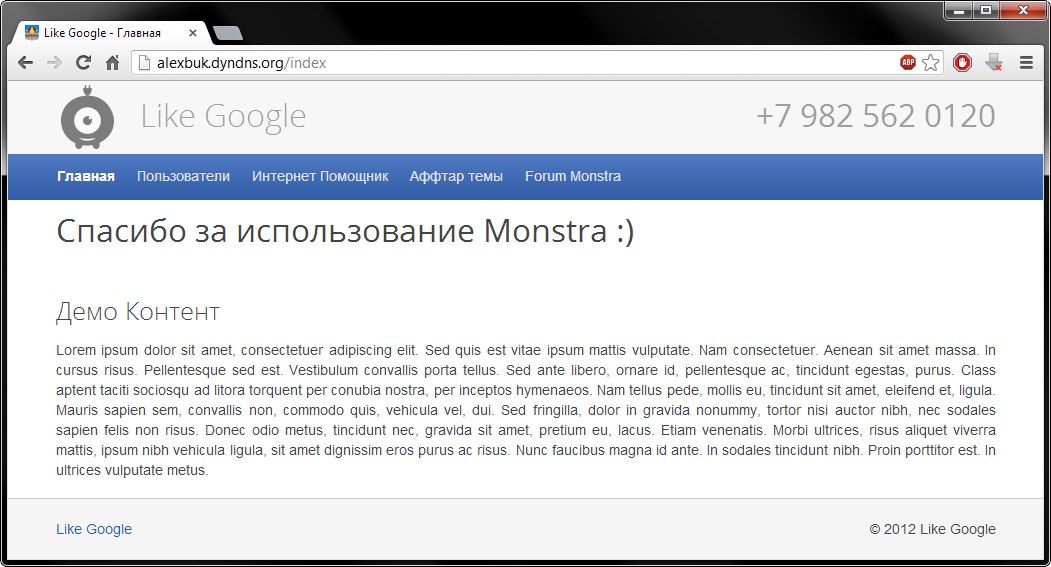Open the Adblock Plus icon in address bar
1051x567 pixels.
coord(908,63)
